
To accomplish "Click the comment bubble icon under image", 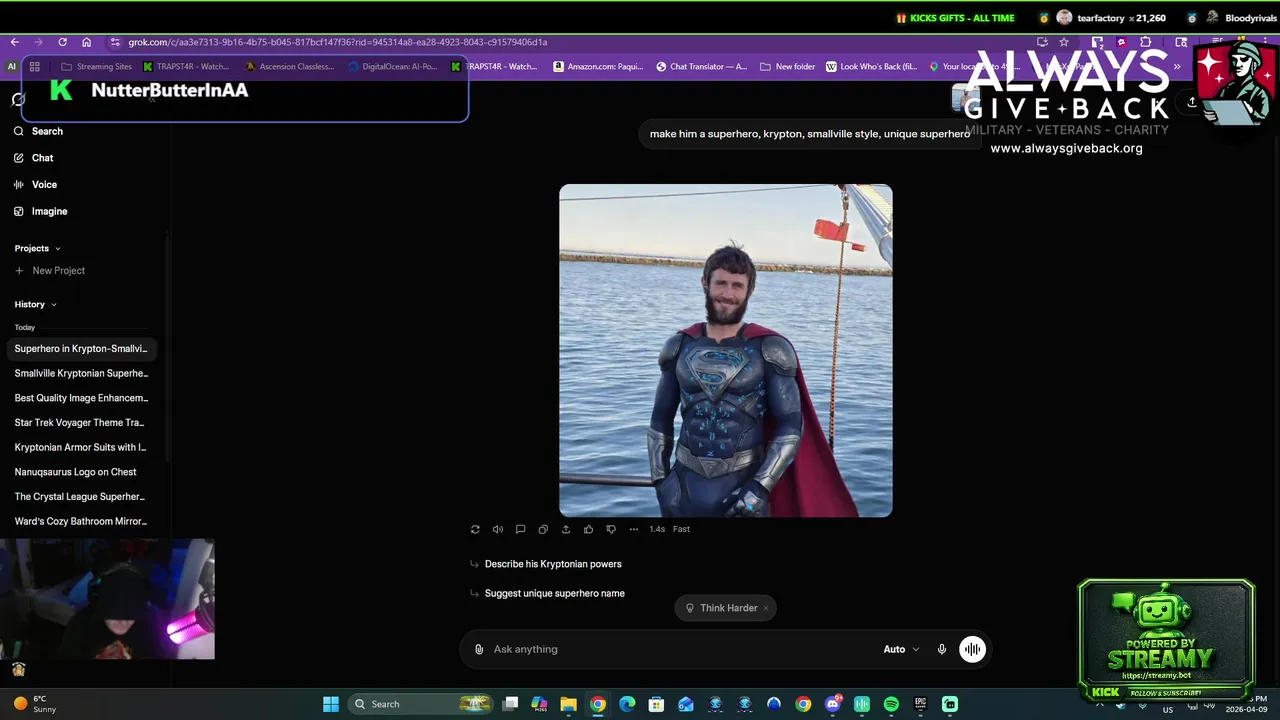I will [520, 529].
